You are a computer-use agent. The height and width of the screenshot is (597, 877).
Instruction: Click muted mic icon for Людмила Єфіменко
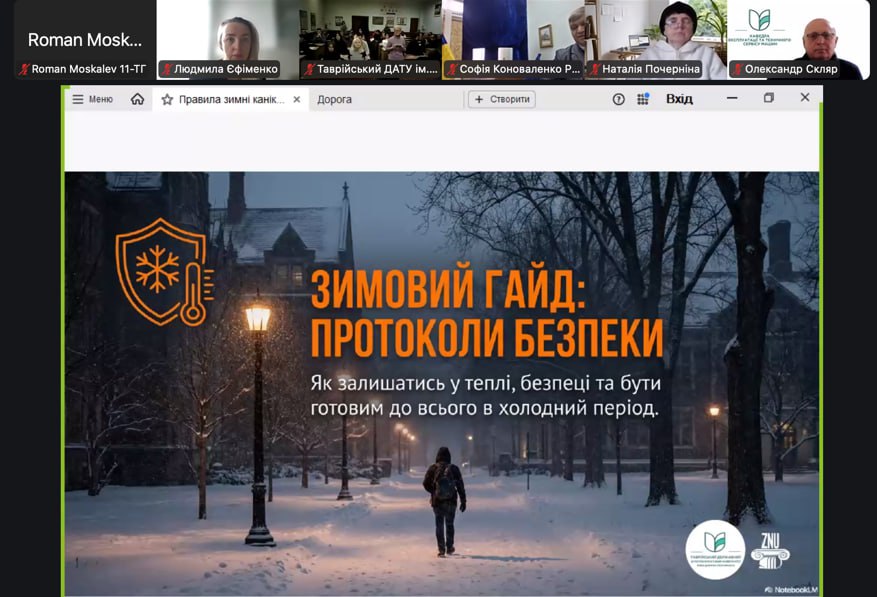[x=167, y=69]
